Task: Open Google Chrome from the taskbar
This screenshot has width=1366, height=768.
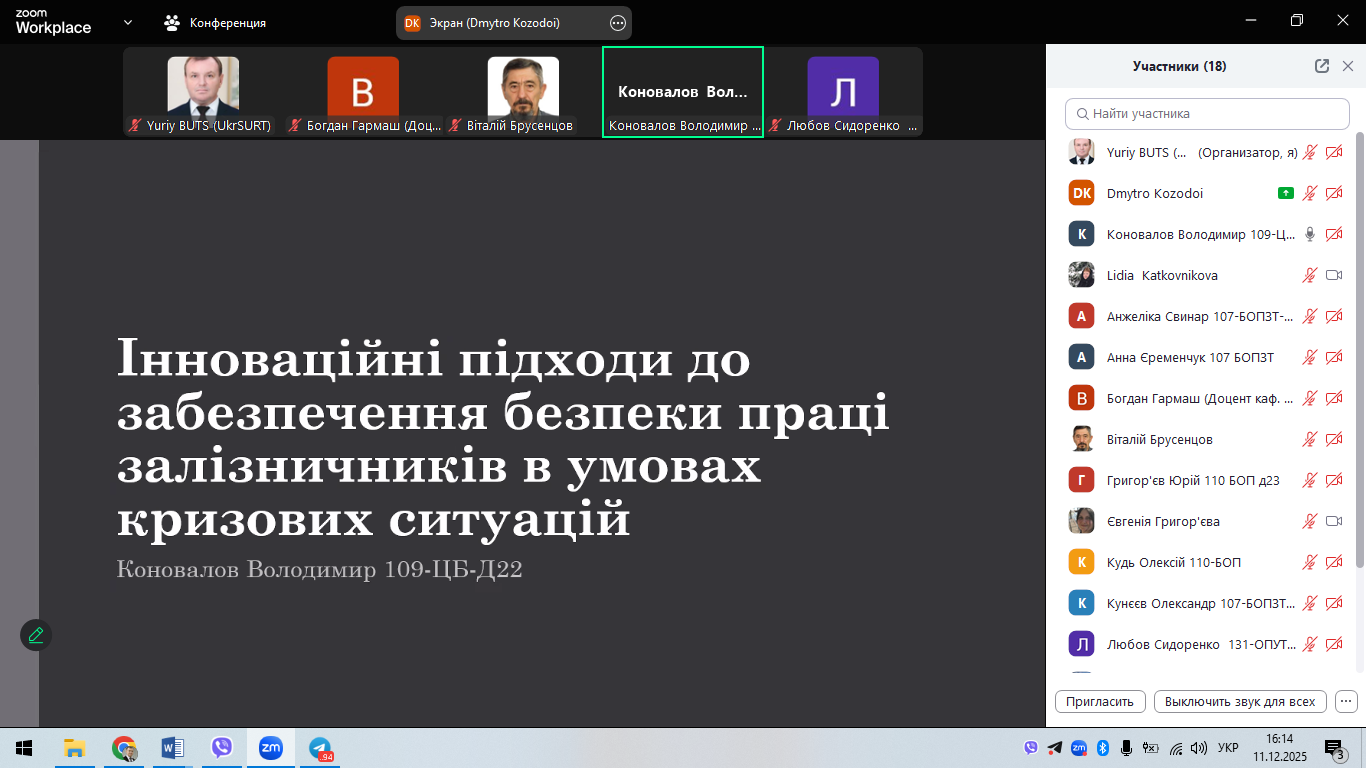Action: [124, 748]
